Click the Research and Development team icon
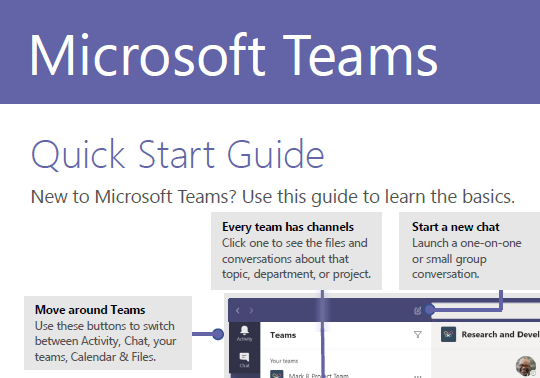This screenshot has width=540, height=378. (448, 334)
